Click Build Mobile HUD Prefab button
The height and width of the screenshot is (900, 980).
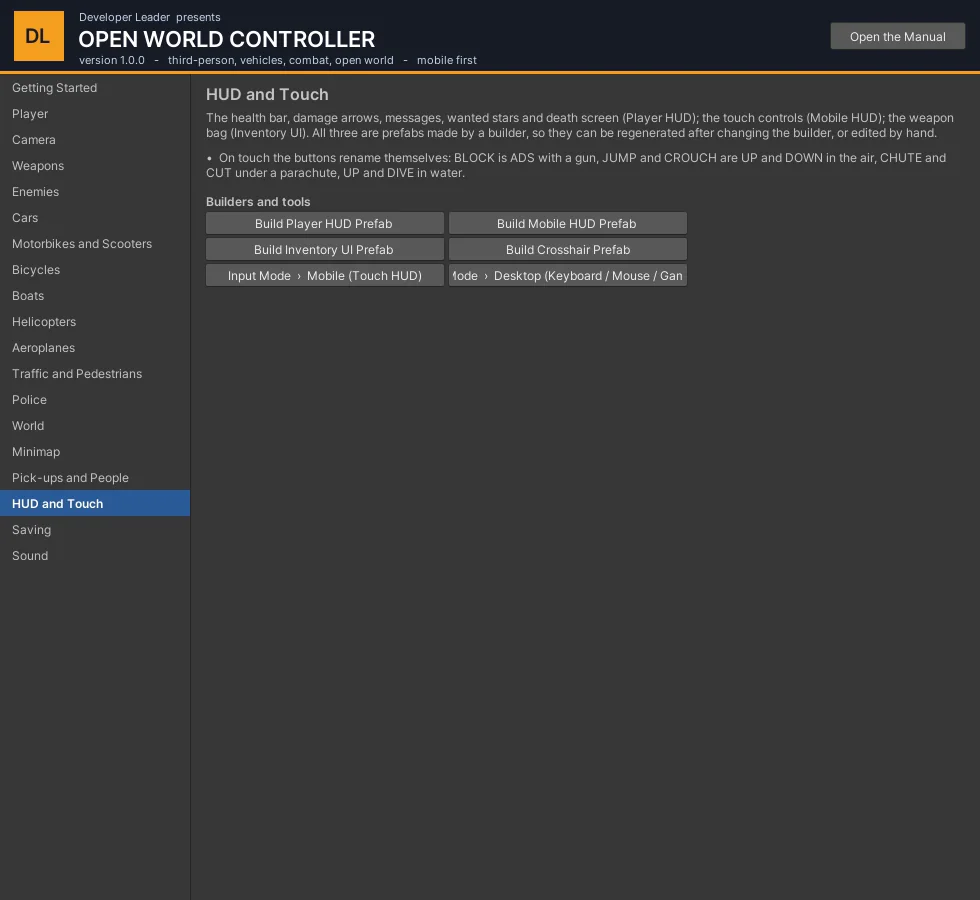[x=568, y=223]
